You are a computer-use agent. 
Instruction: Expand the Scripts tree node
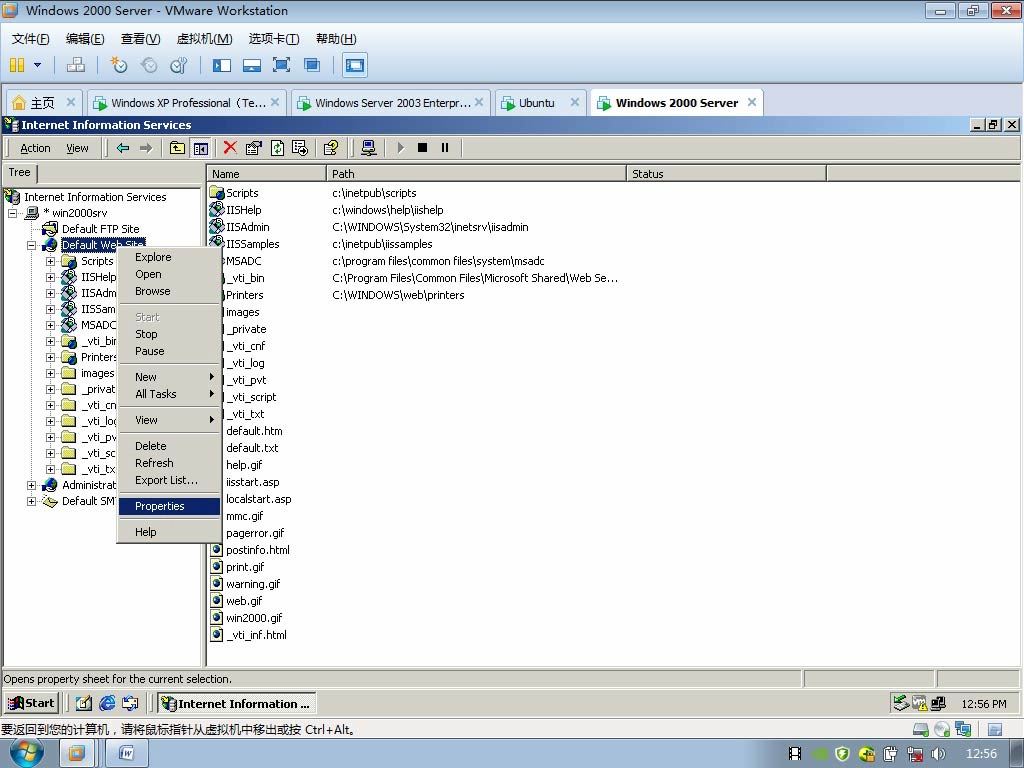coord(50,261)
